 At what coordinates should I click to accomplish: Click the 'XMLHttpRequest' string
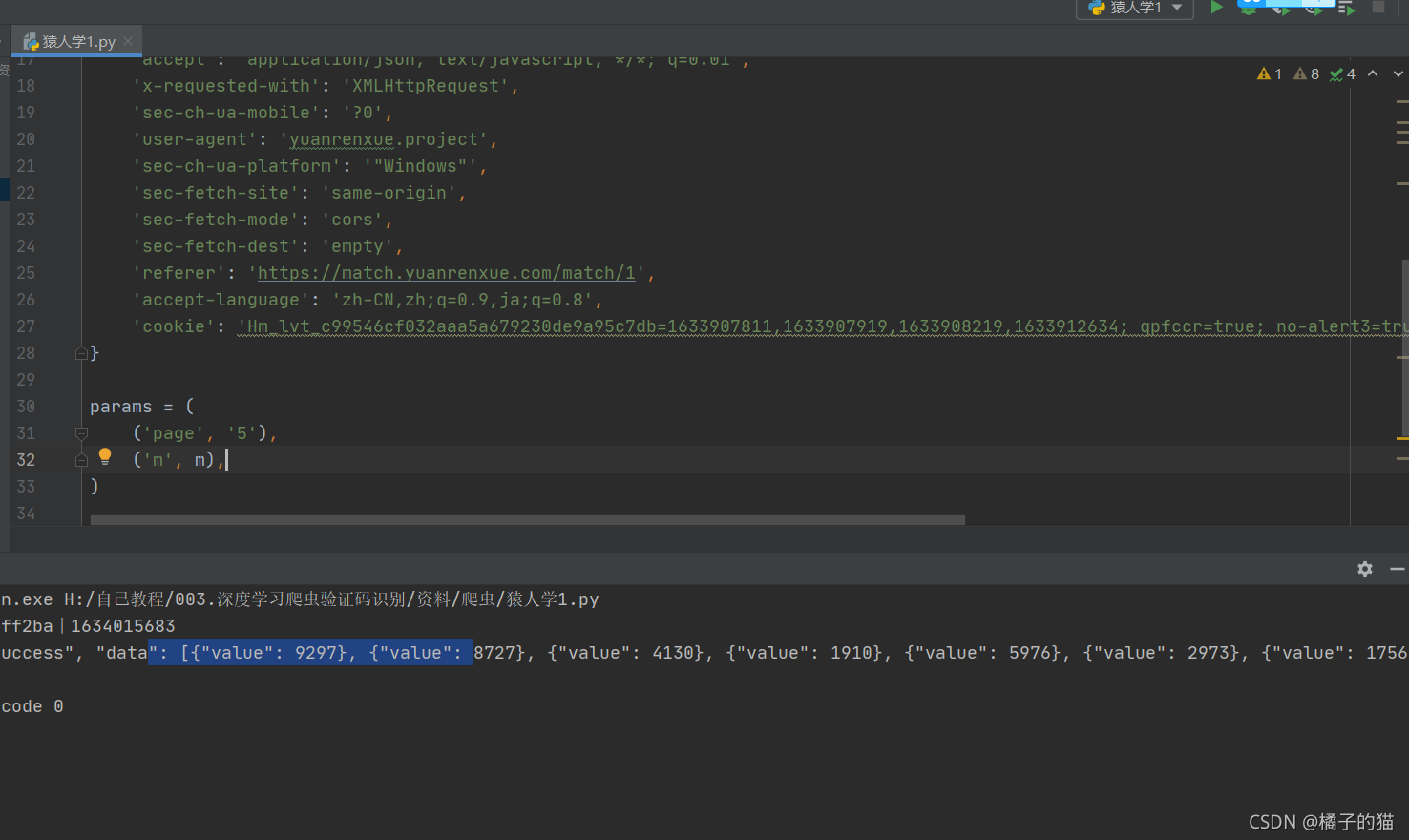(x=426, y=86)
